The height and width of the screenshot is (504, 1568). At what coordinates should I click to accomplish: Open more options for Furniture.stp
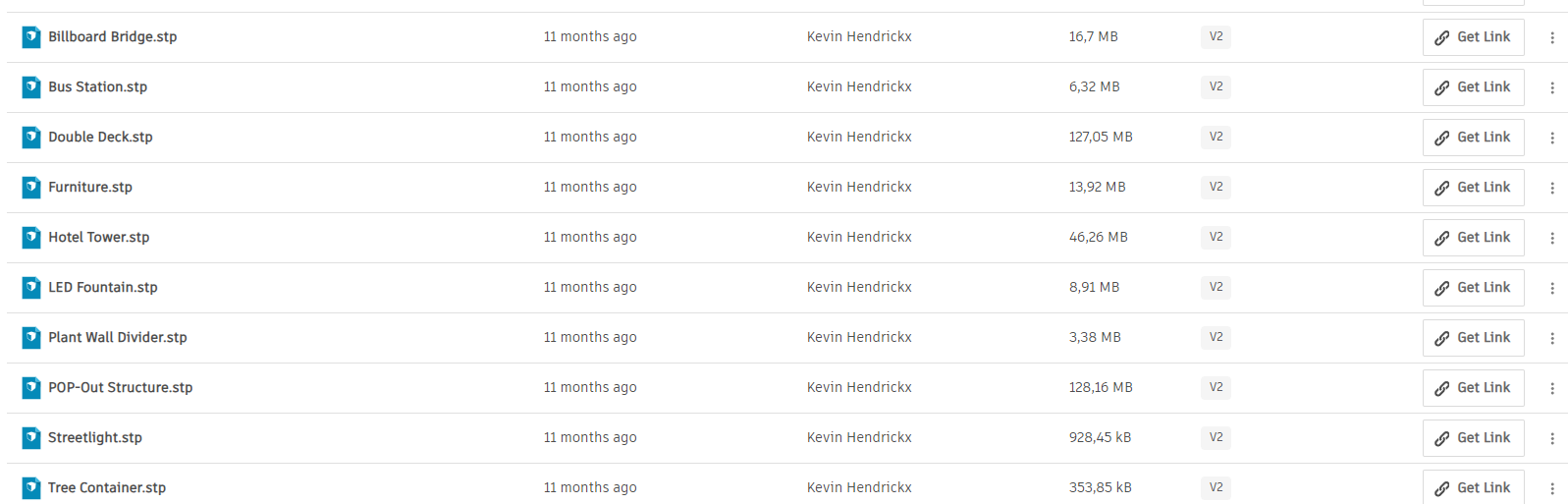pos(1551,188)
